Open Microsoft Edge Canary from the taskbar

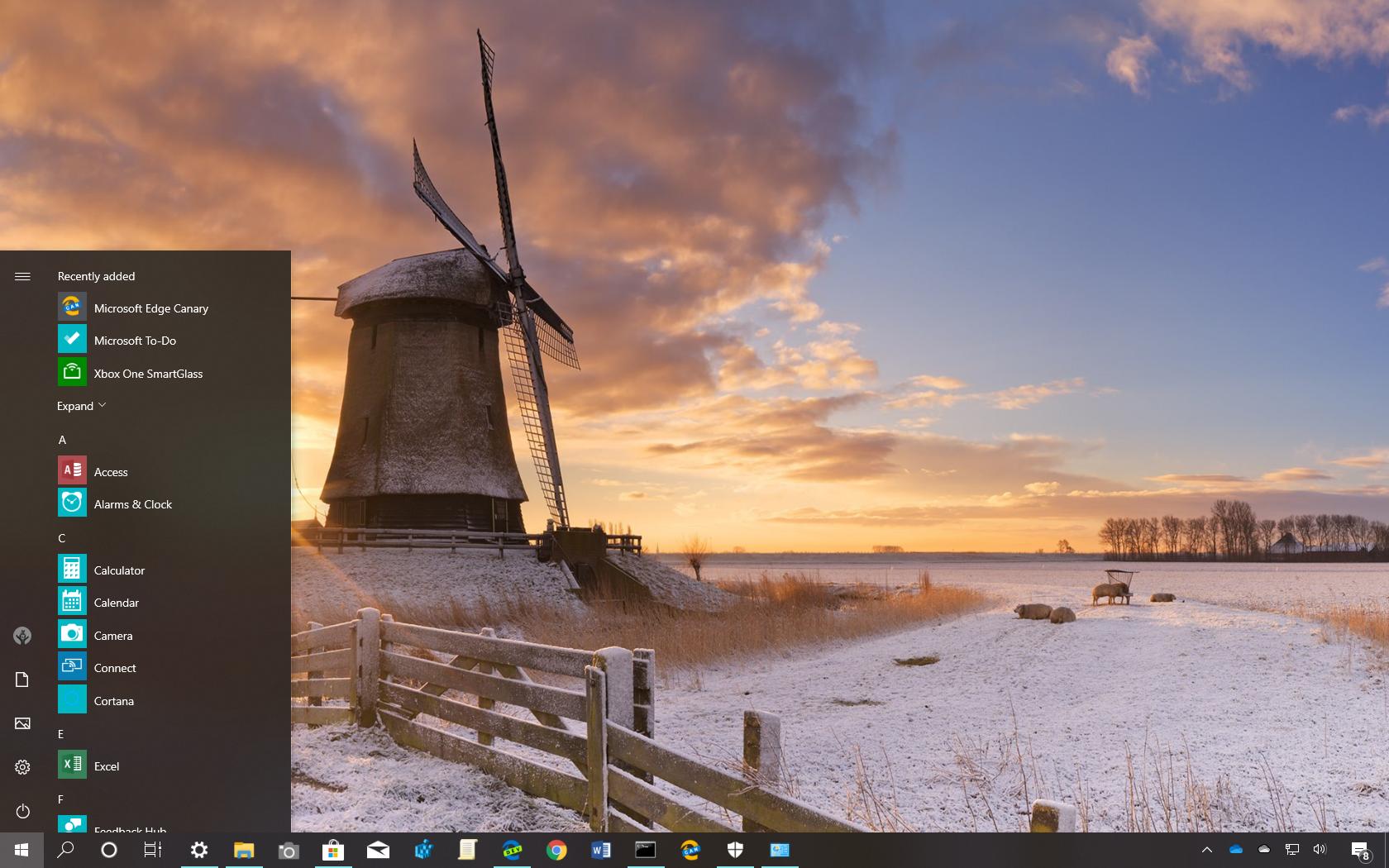[690, 850]
